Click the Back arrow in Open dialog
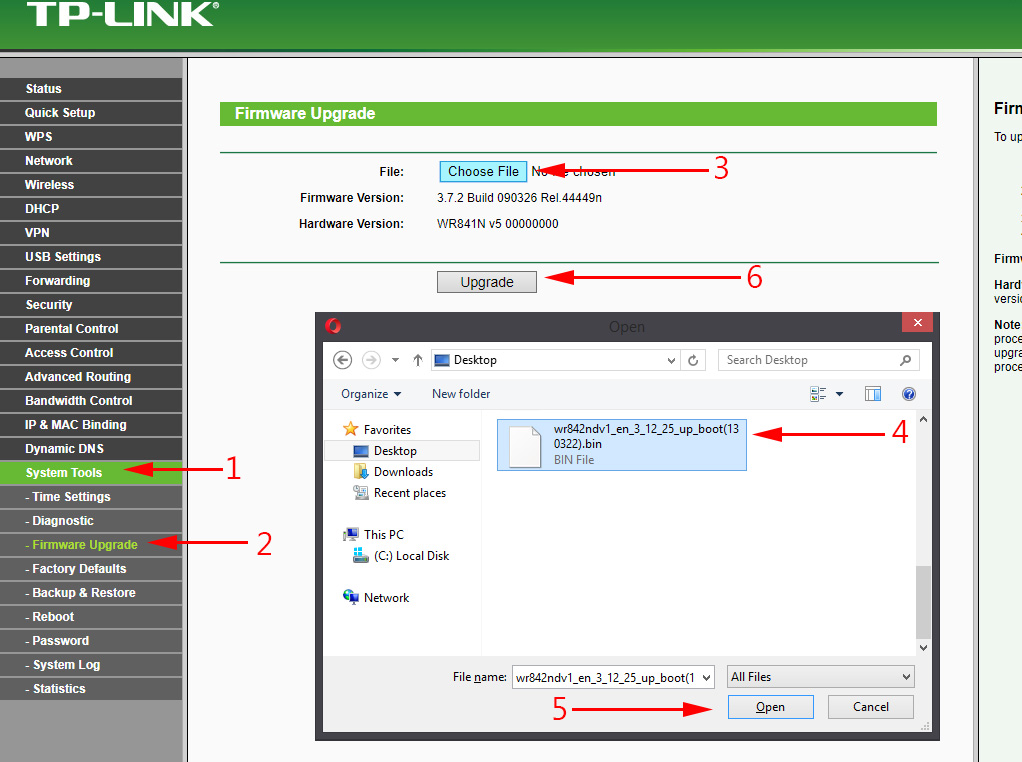Screen dimensions: 1022x762 pyautogui.click(x=342, y=360)
